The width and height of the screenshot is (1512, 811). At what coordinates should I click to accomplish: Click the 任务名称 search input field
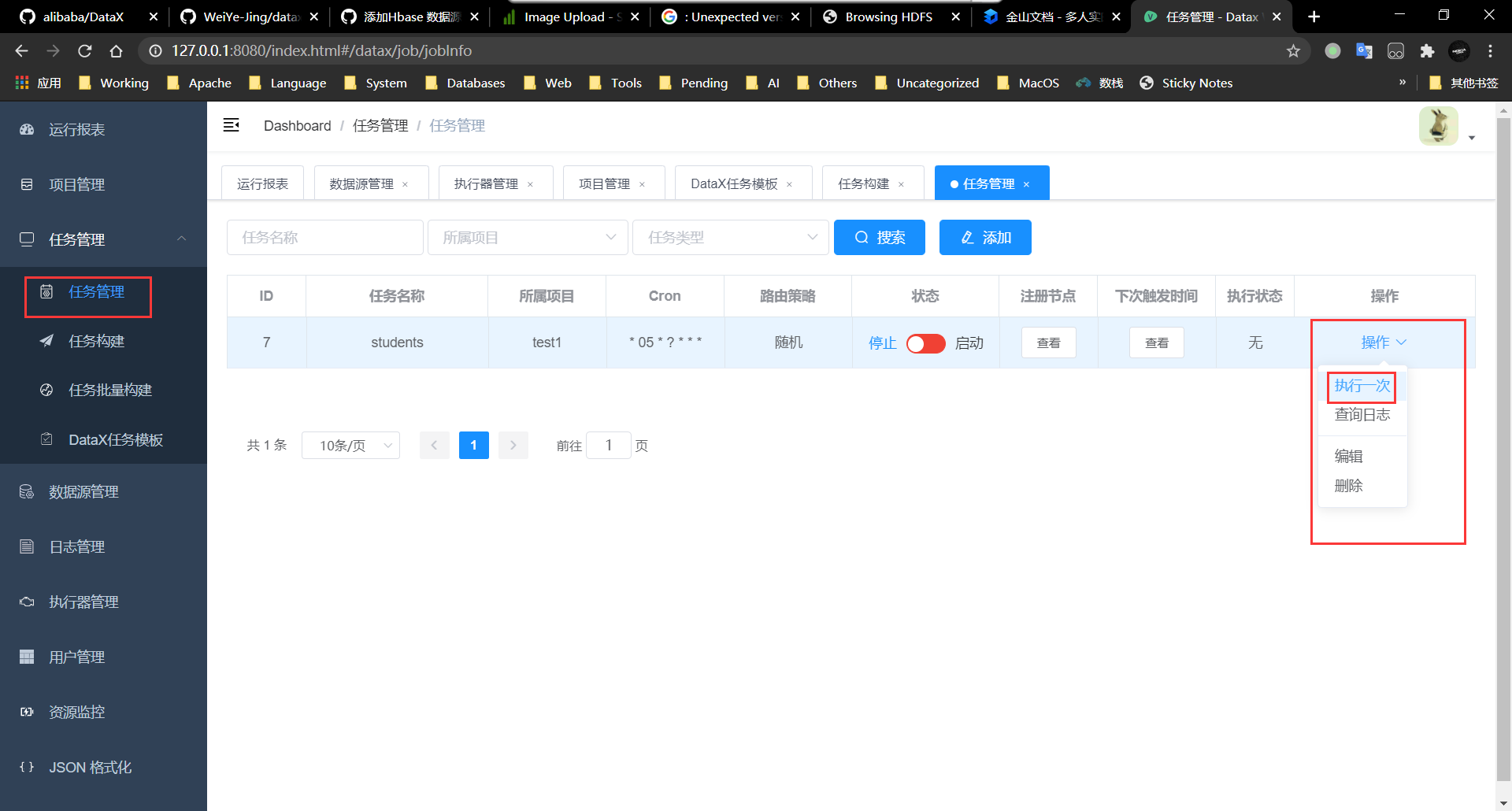pos(324,237)
